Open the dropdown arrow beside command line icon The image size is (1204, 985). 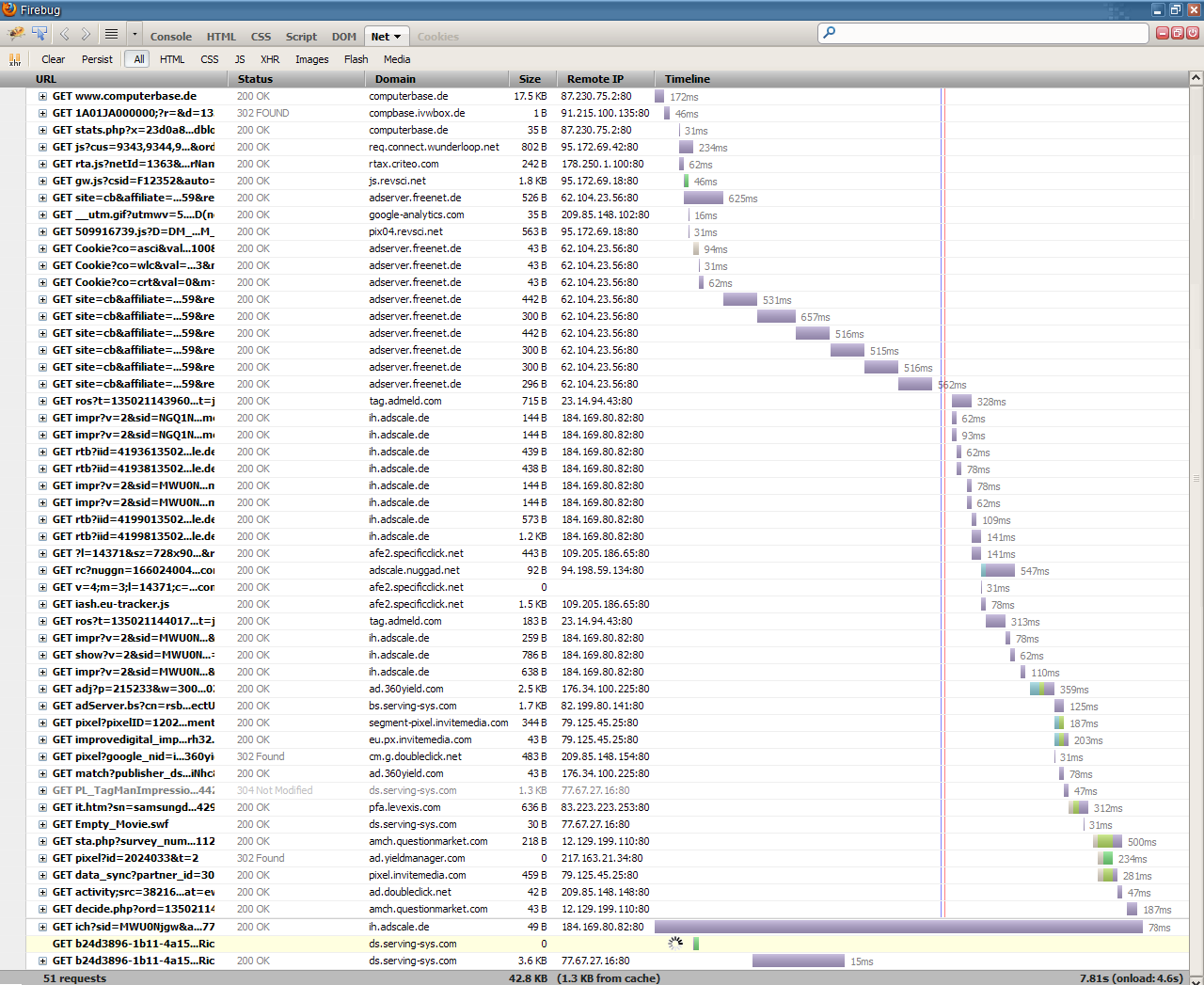click(135, 34)
